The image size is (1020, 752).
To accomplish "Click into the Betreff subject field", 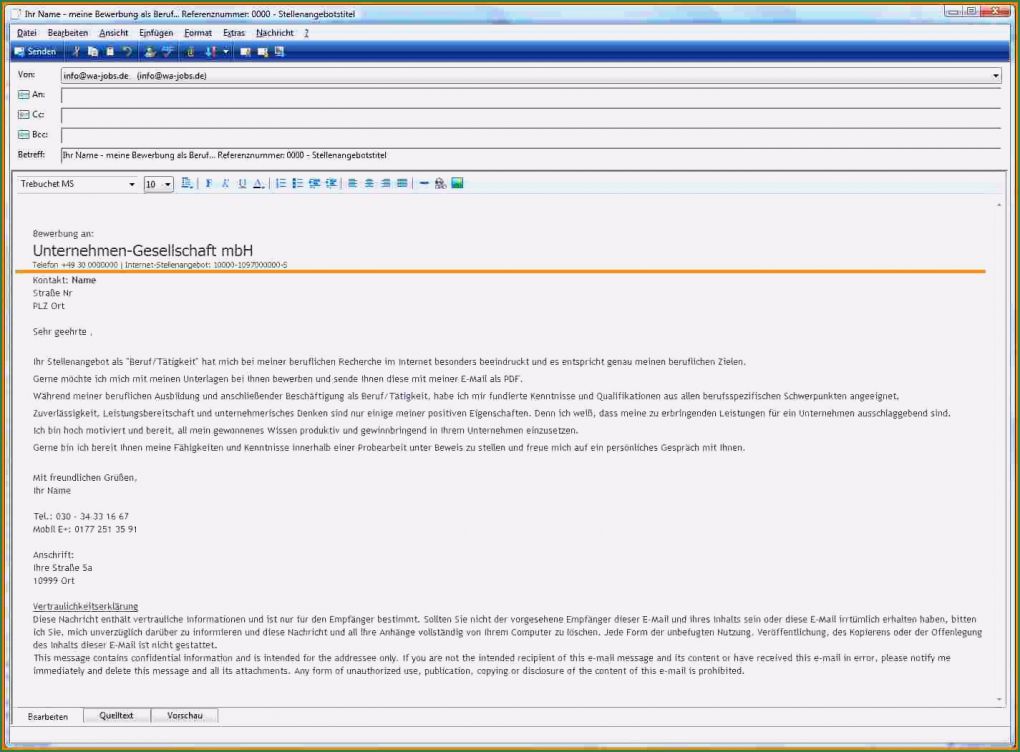I will coord(530,155).
